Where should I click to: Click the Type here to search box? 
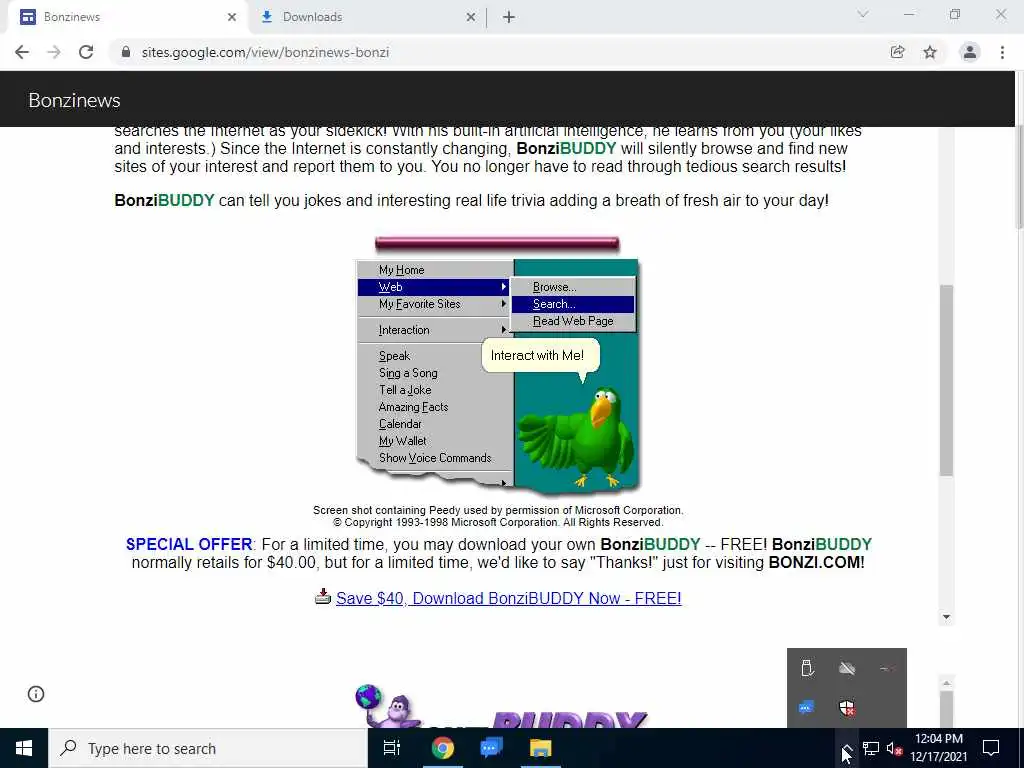click(208, 748)
